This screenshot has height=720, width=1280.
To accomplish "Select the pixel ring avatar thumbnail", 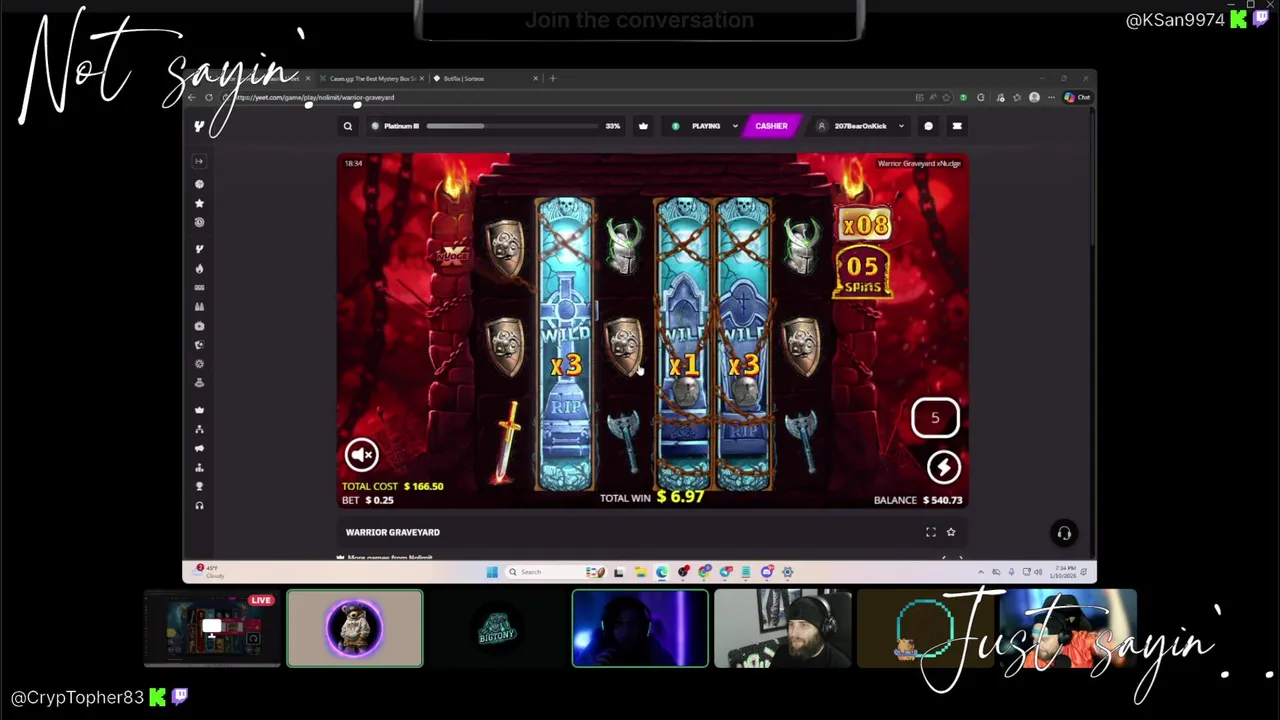I will (x=925, y=628).
